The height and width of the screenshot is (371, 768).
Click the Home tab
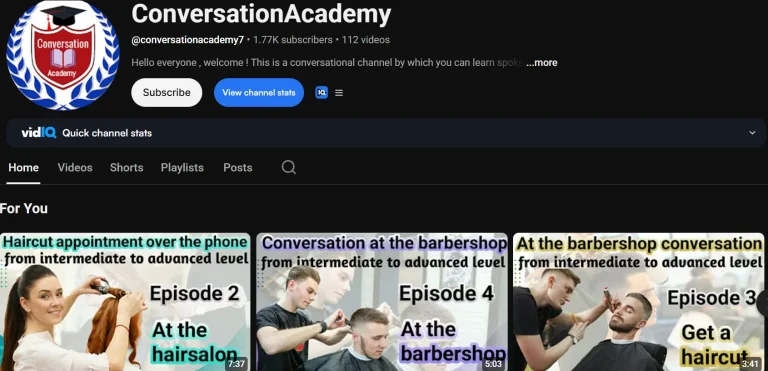point(24,168)
